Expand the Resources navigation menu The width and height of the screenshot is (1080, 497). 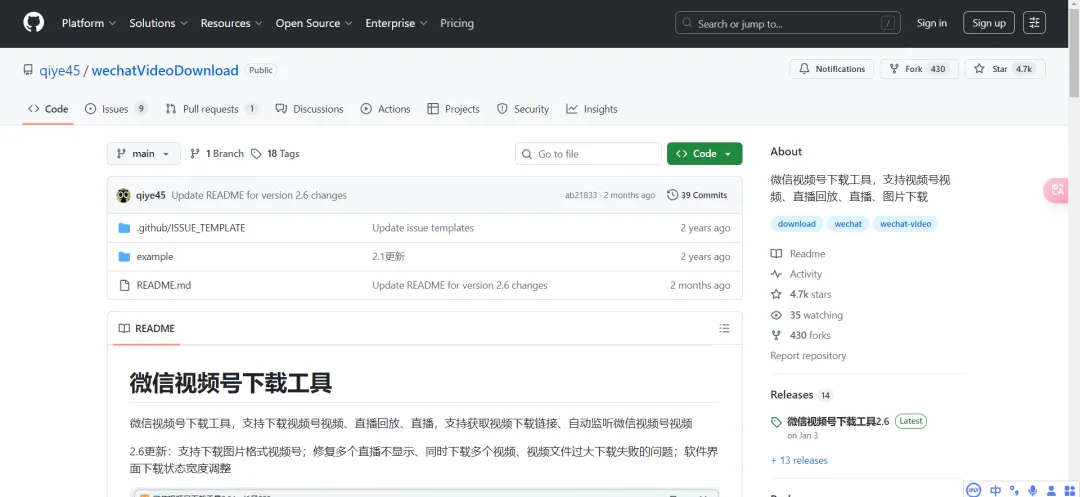click(231, 23)
